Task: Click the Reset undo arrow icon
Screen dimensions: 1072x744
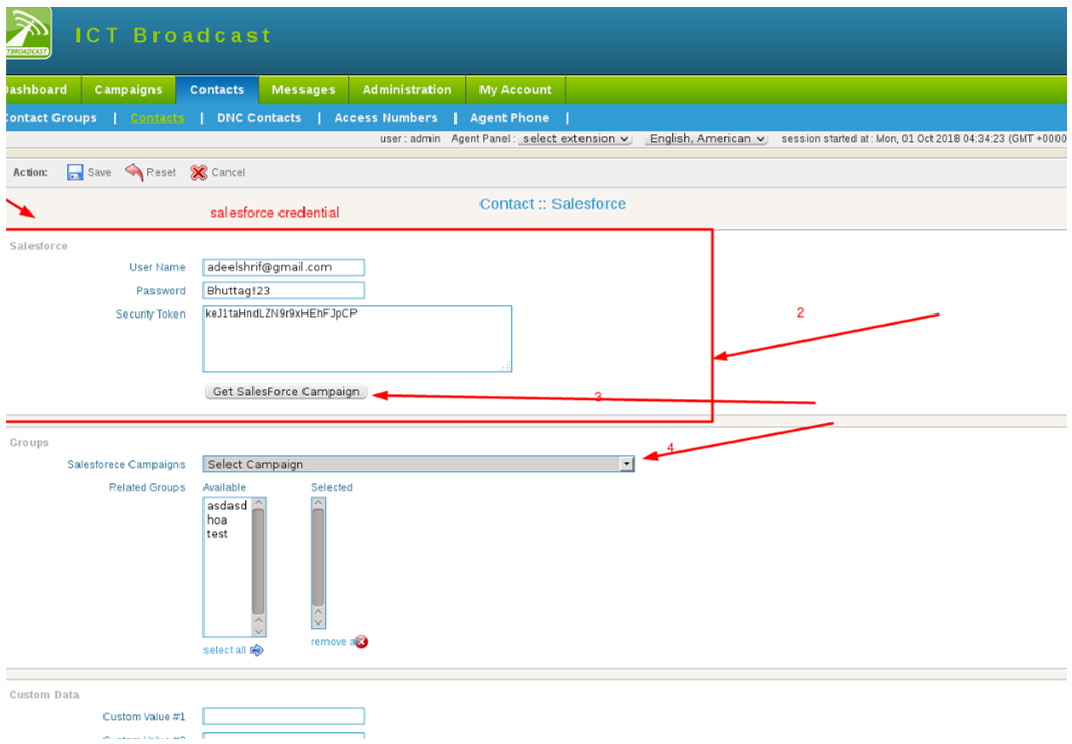Action: click(134, 172)
